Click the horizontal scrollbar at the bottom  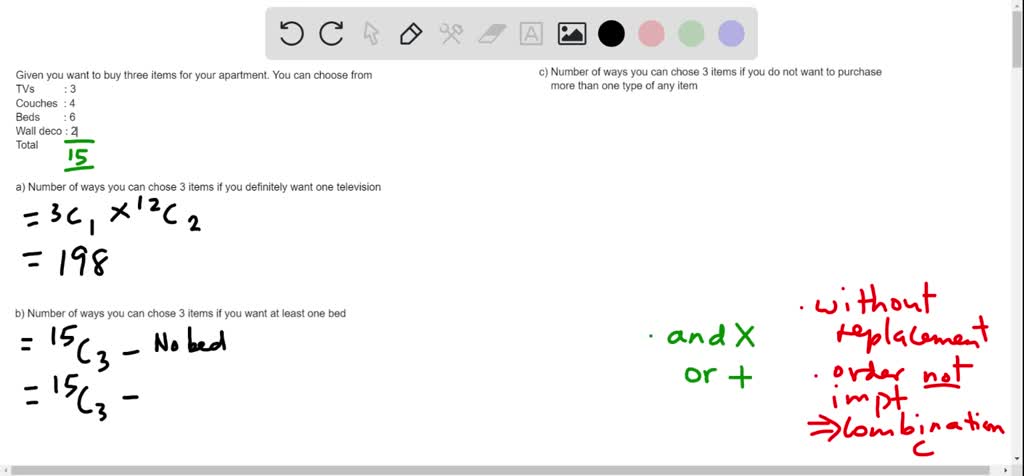pos(500,469)
